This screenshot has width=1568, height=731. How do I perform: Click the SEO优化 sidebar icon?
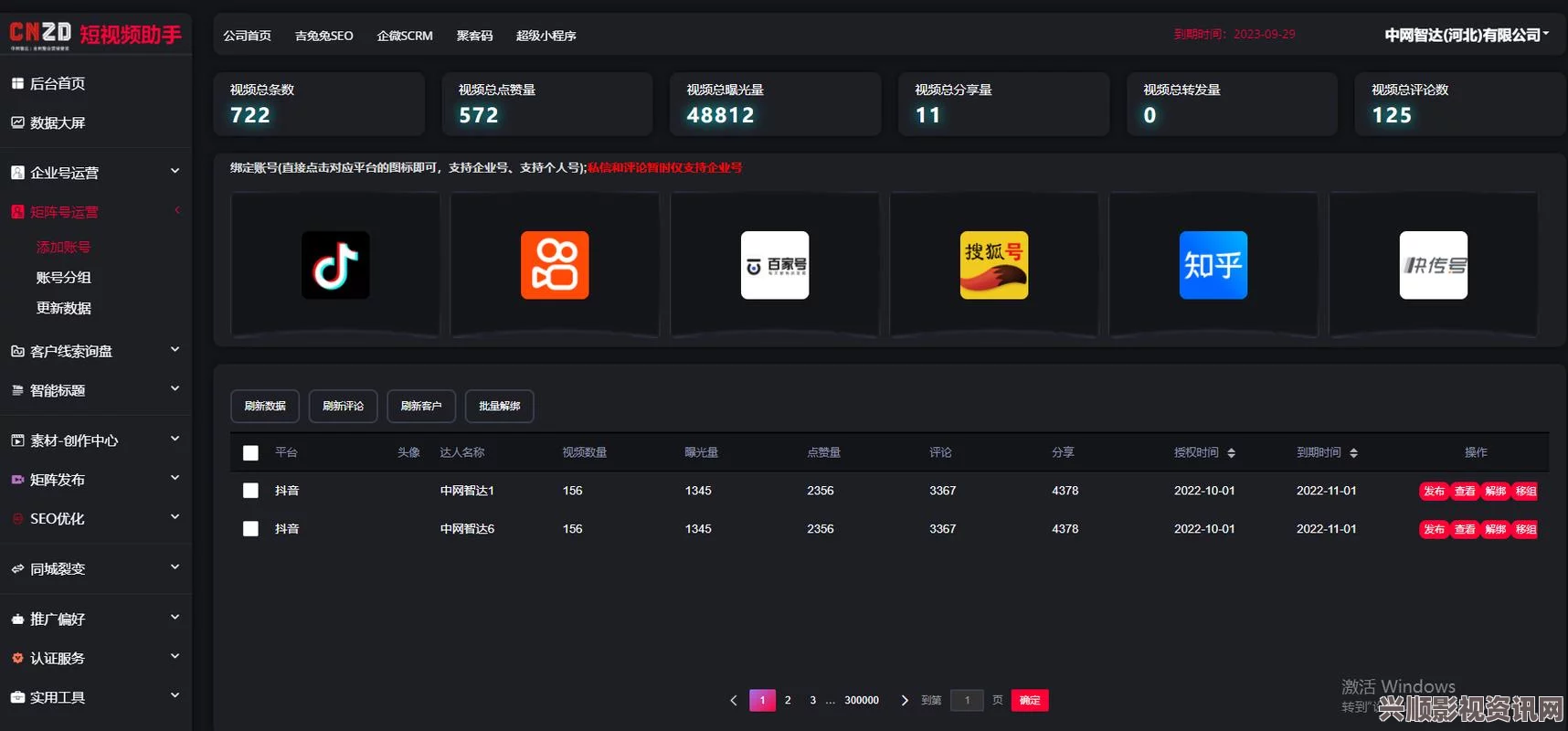17,518
